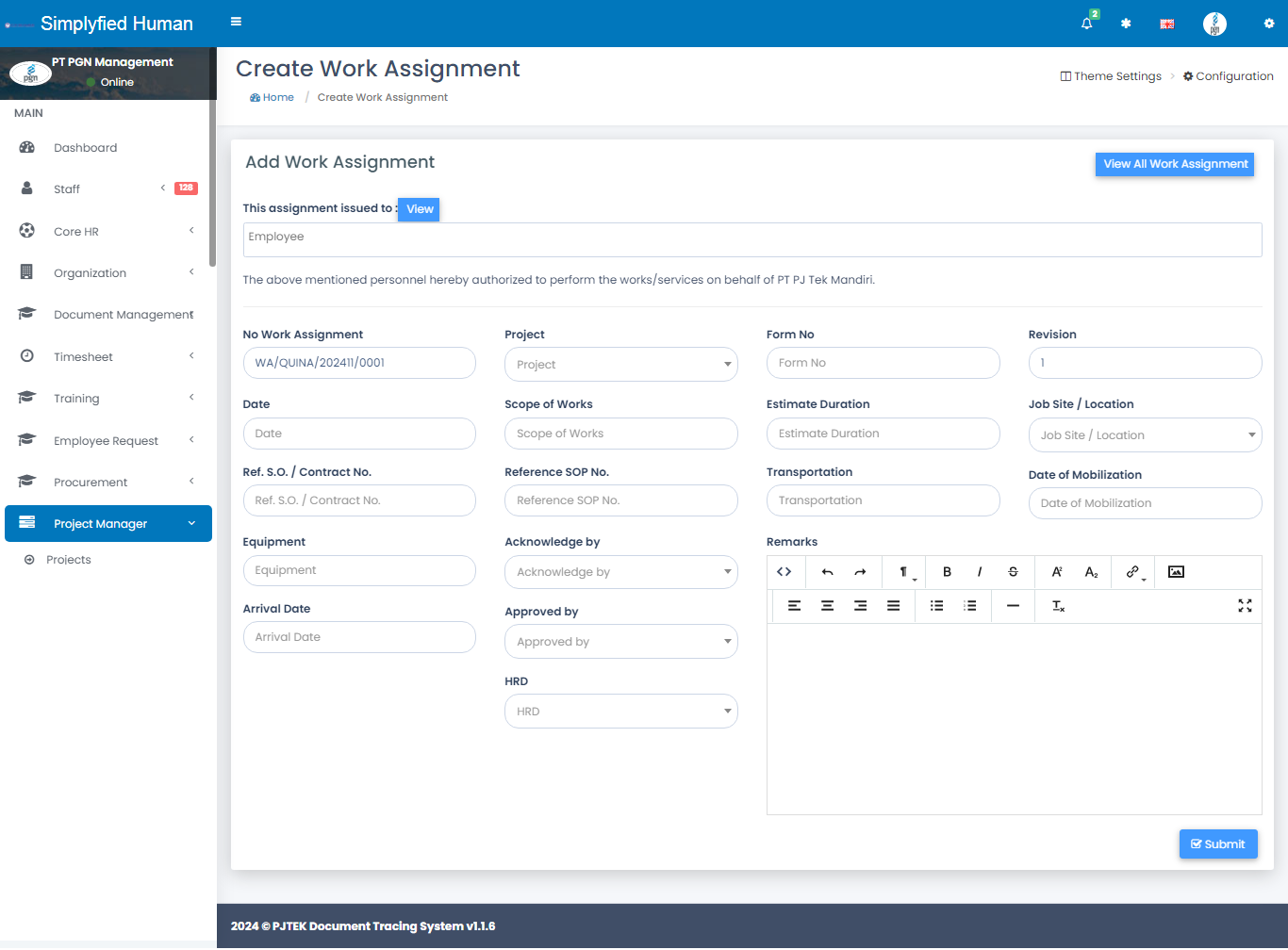Click the notification bell icon
Image resolution: width=1288 pixels, height=950 pixels.
(x=1086, y=24)
